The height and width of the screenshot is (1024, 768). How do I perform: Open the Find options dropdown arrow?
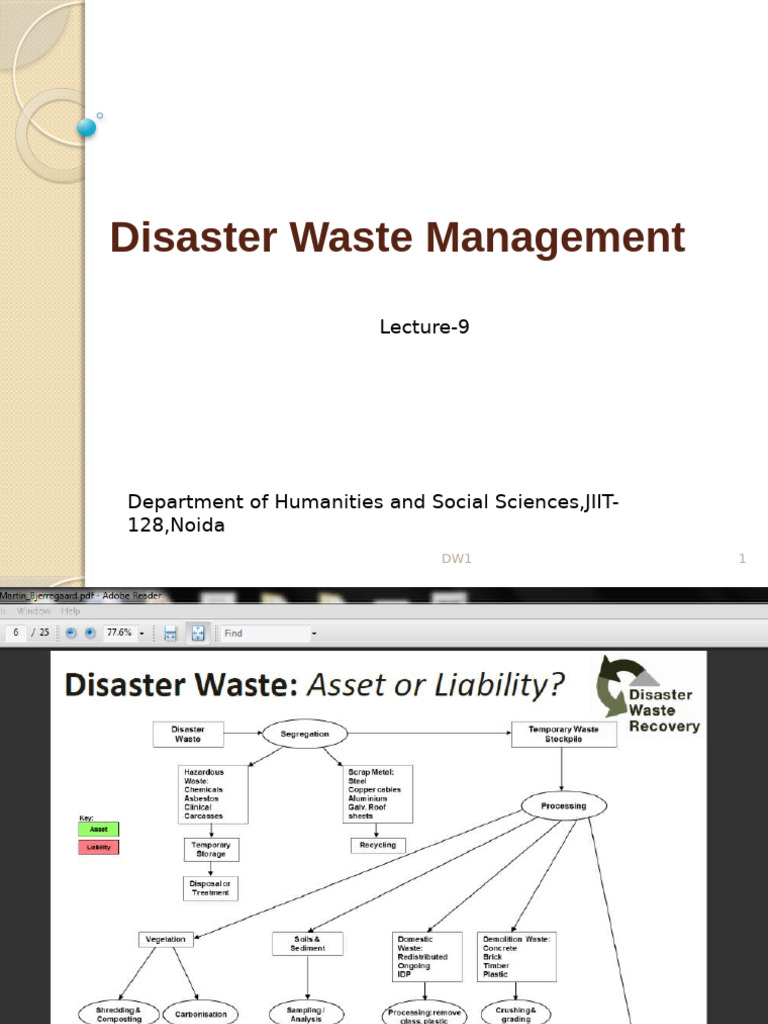tap(314, 633)
